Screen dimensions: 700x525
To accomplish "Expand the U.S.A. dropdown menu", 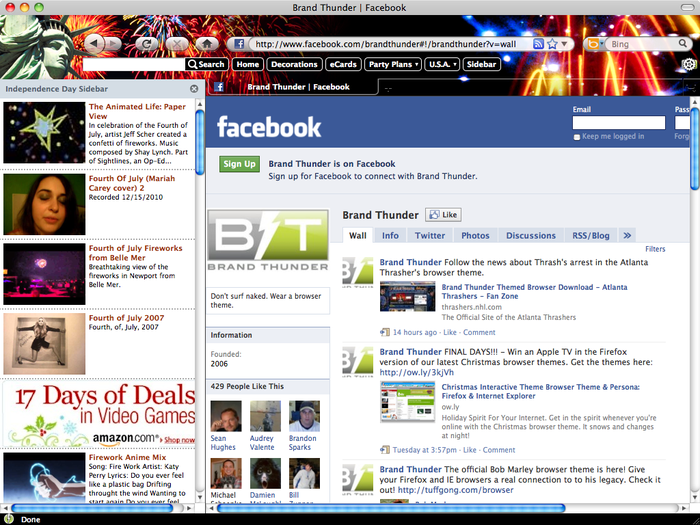I will tap(442, 64).
